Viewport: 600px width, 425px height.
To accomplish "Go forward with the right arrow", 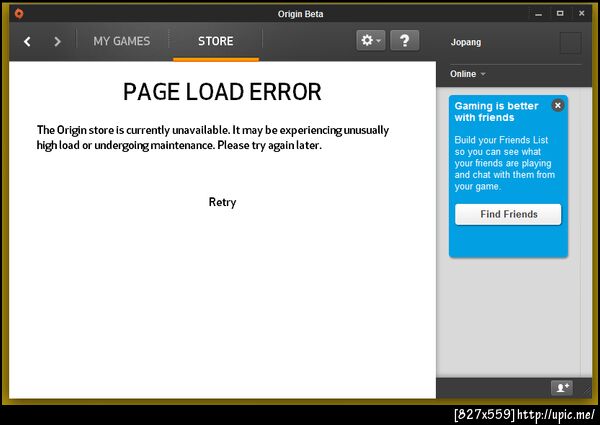I will pyautogui.click(x=57, y=41).
